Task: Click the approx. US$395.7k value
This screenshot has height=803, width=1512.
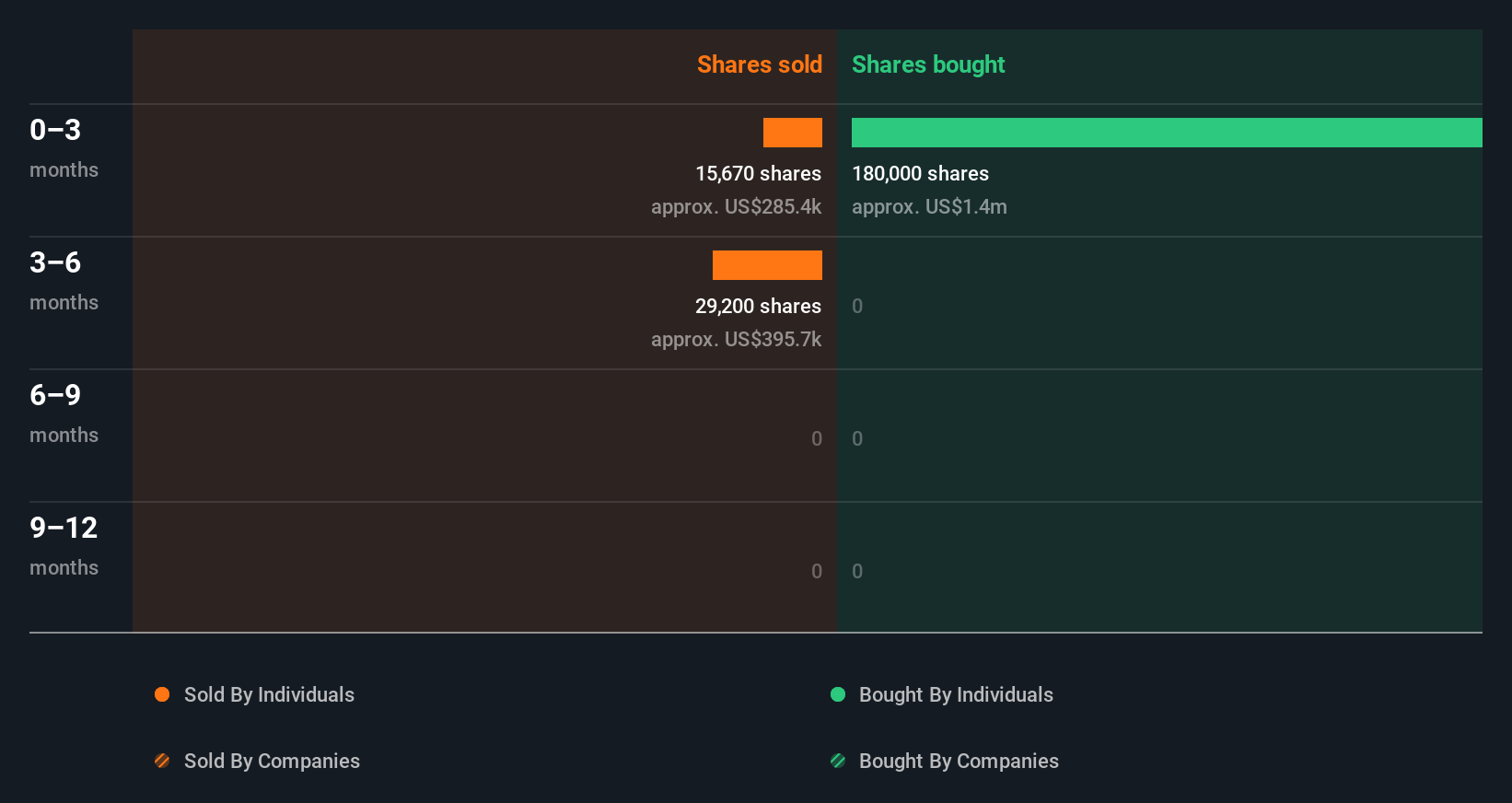Action: click(x=736, y=339)
